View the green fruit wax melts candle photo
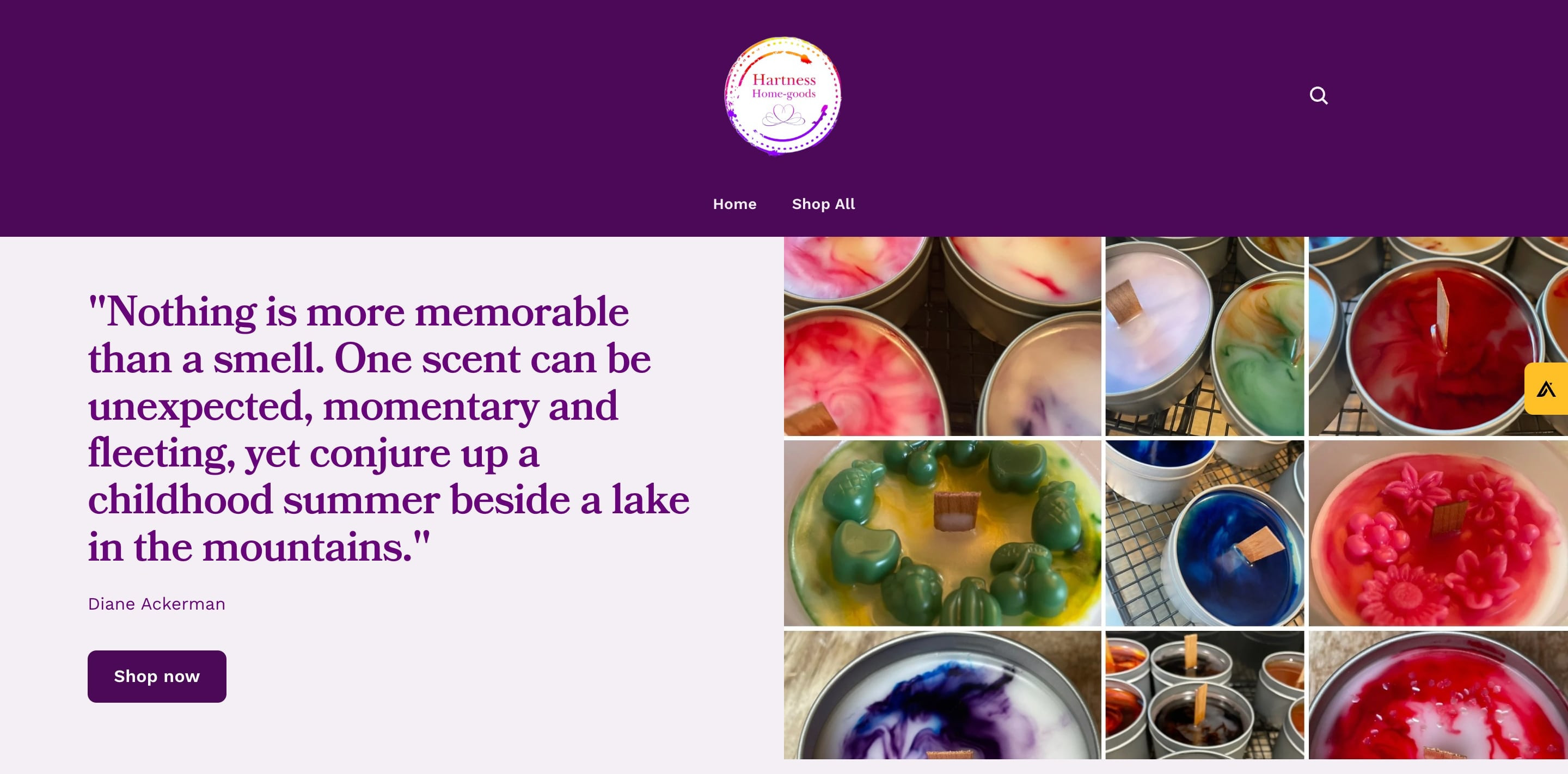1568x774 pixels. click(x=942, y=533)
